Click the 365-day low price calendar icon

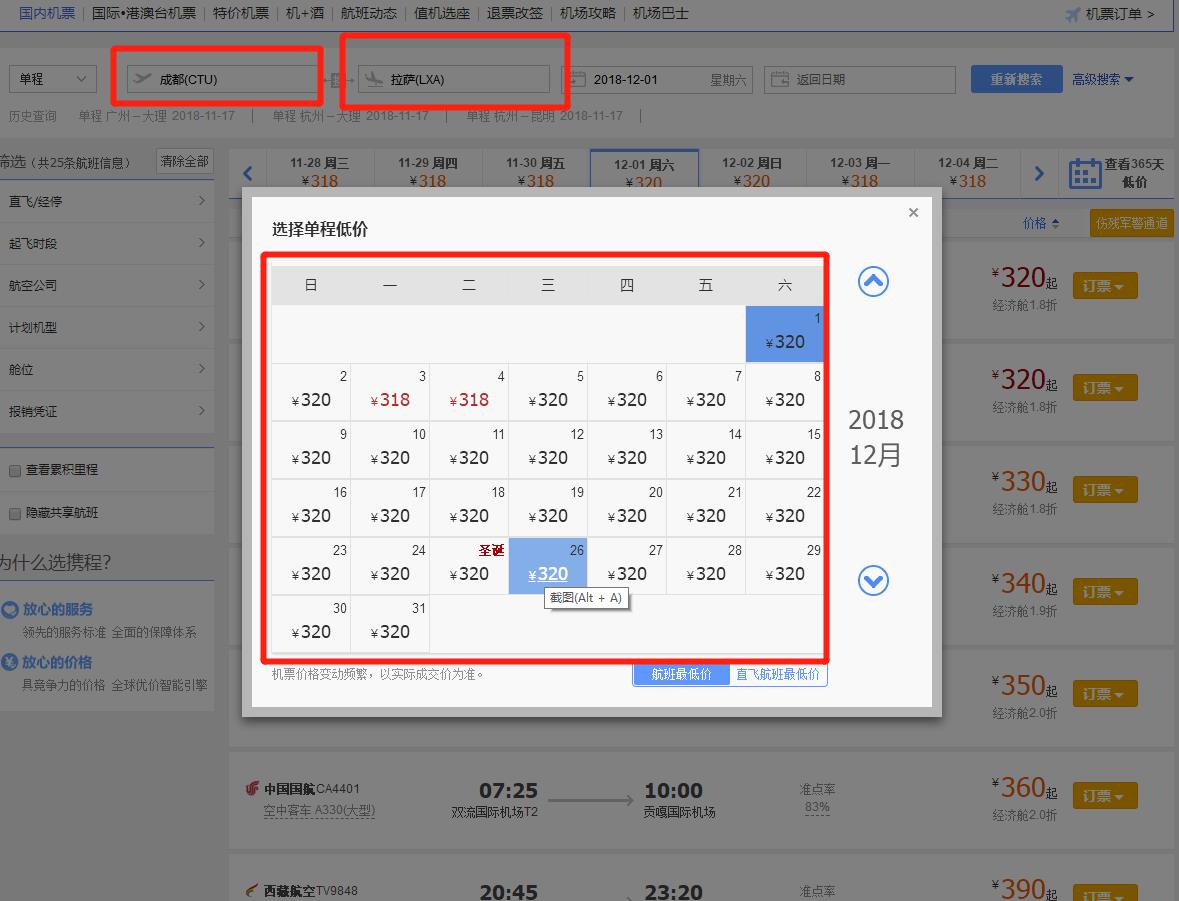pos(1085,174)
